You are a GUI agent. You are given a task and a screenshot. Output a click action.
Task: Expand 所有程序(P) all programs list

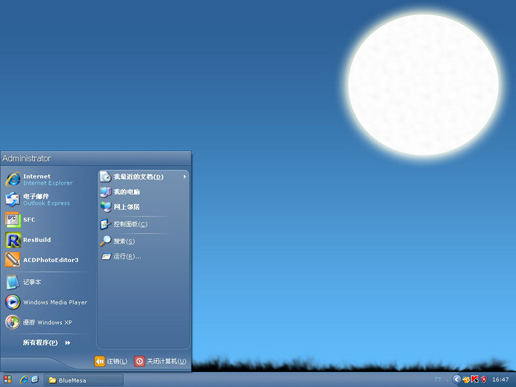47,343
